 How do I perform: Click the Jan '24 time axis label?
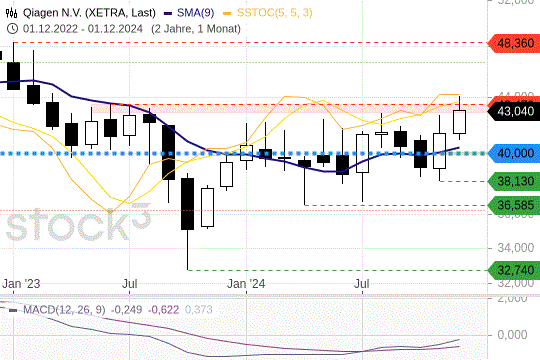(246, 284)
